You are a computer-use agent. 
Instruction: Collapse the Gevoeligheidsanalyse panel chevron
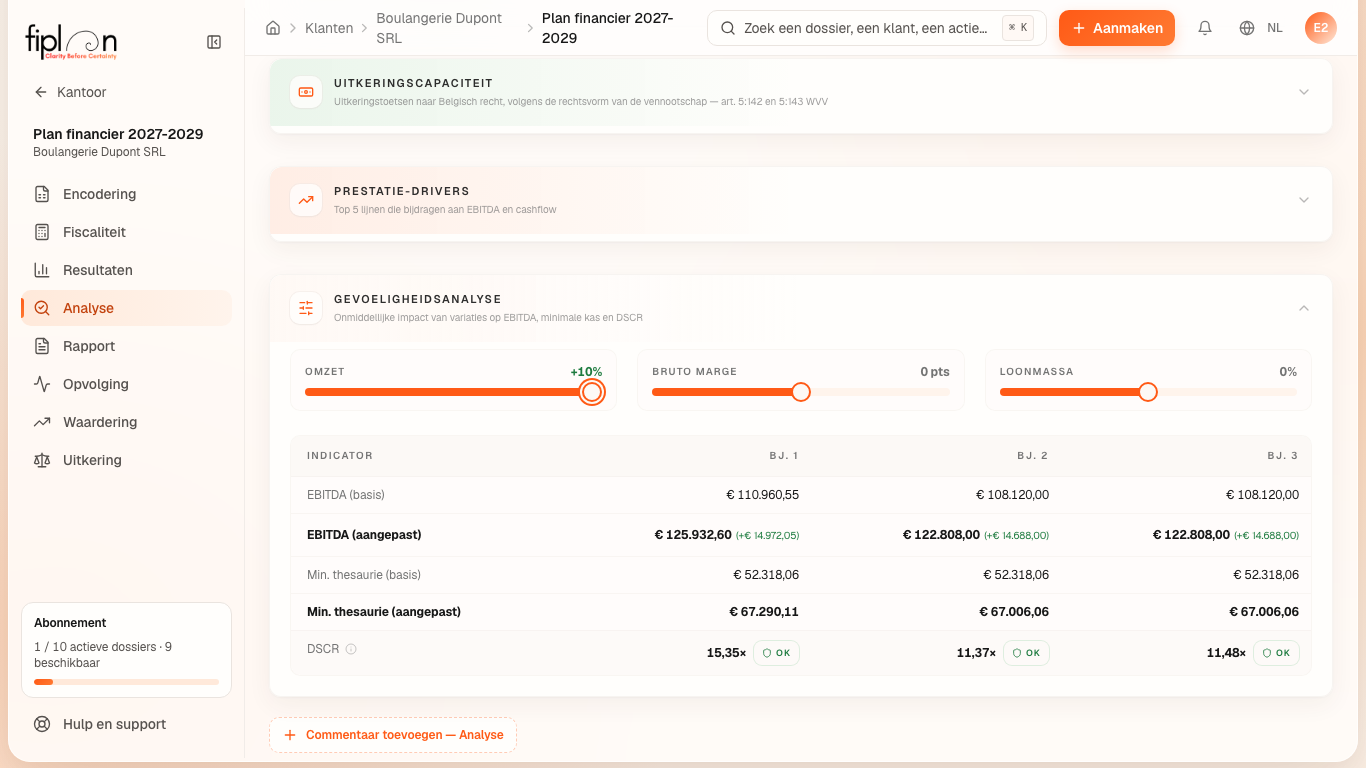[x=1304, y=308]
